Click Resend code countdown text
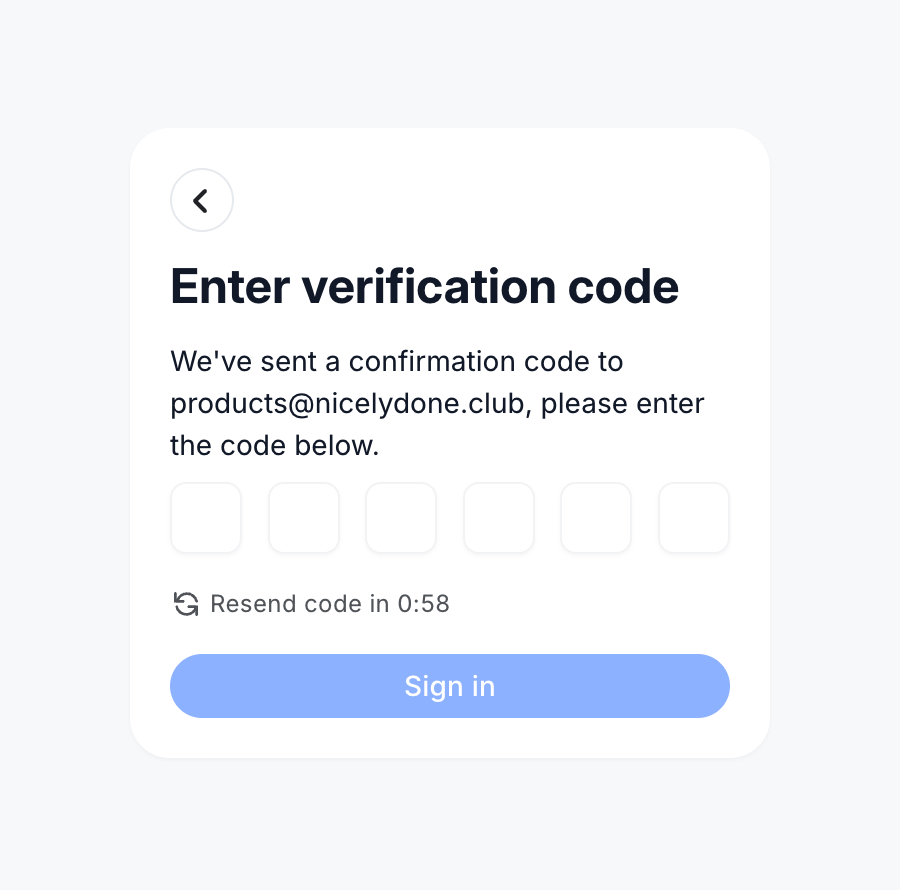Viewport: 900px width, 890px height. pos(330,604)
